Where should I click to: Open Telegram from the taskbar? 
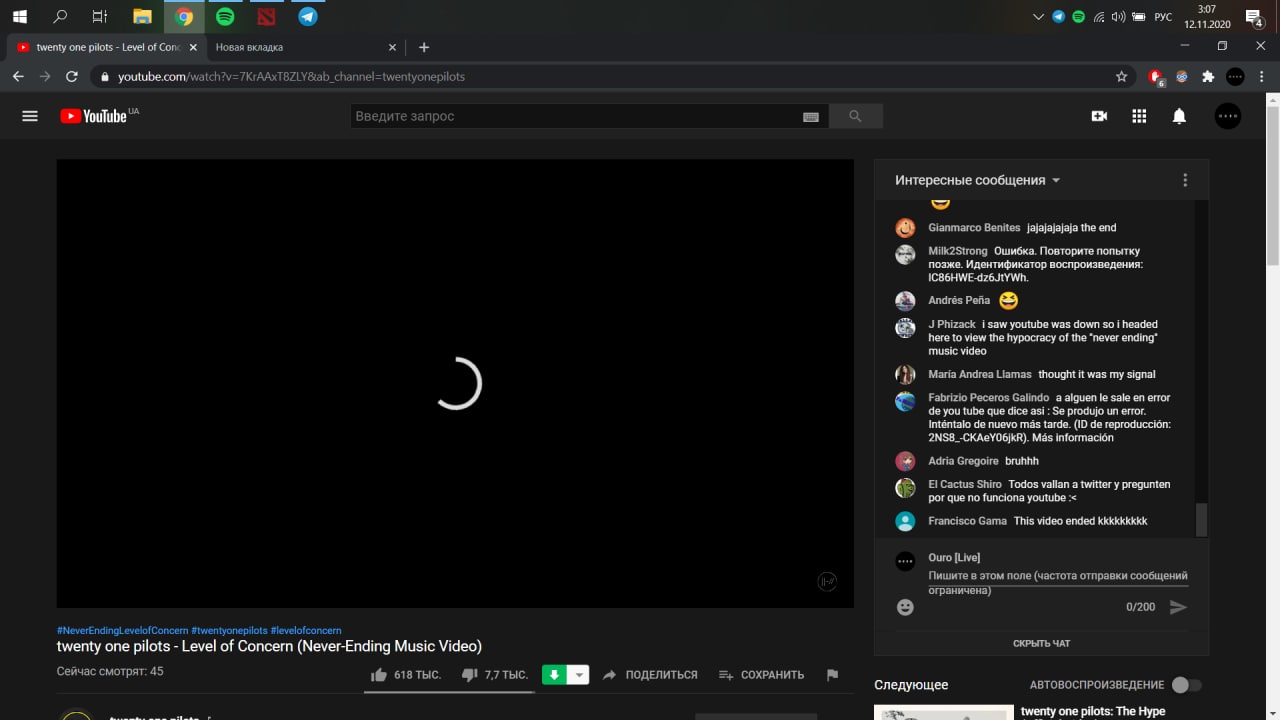[308, 16]
